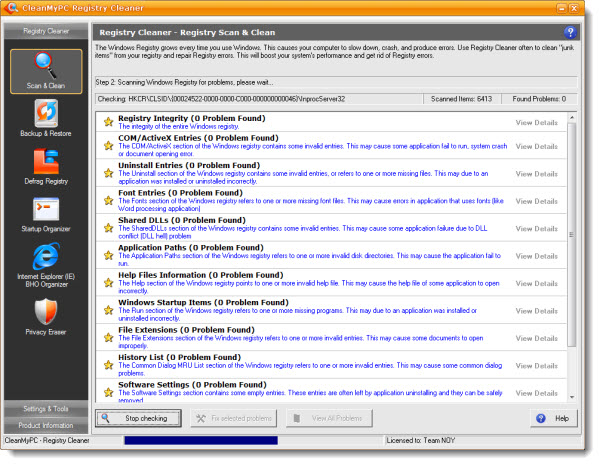600x465 pixels.
Task: Click the blue help icon in header
Action: click(x=570, y=32)
